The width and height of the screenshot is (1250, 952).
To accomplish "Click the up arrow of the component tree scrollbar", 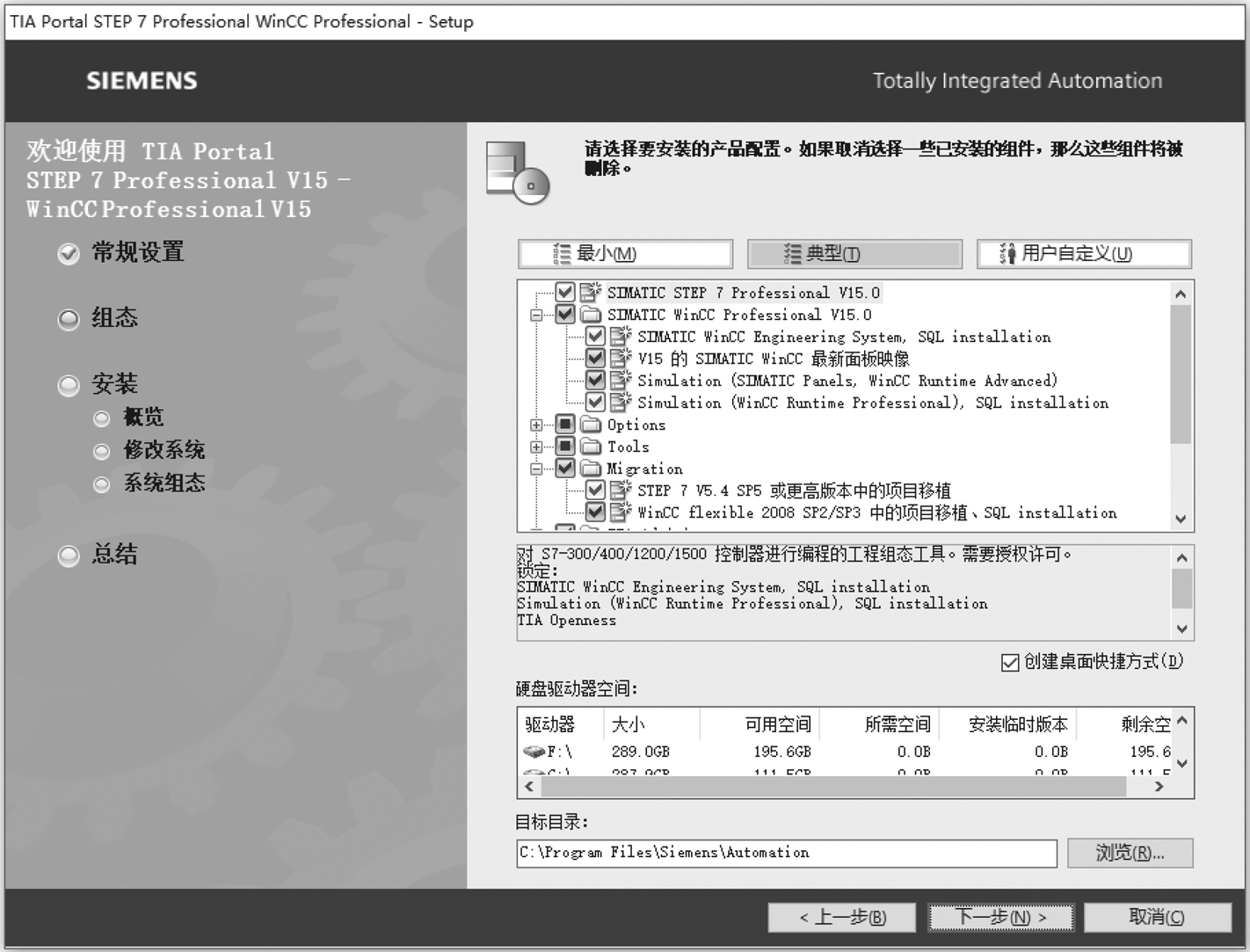I will tap(1181, 294).
